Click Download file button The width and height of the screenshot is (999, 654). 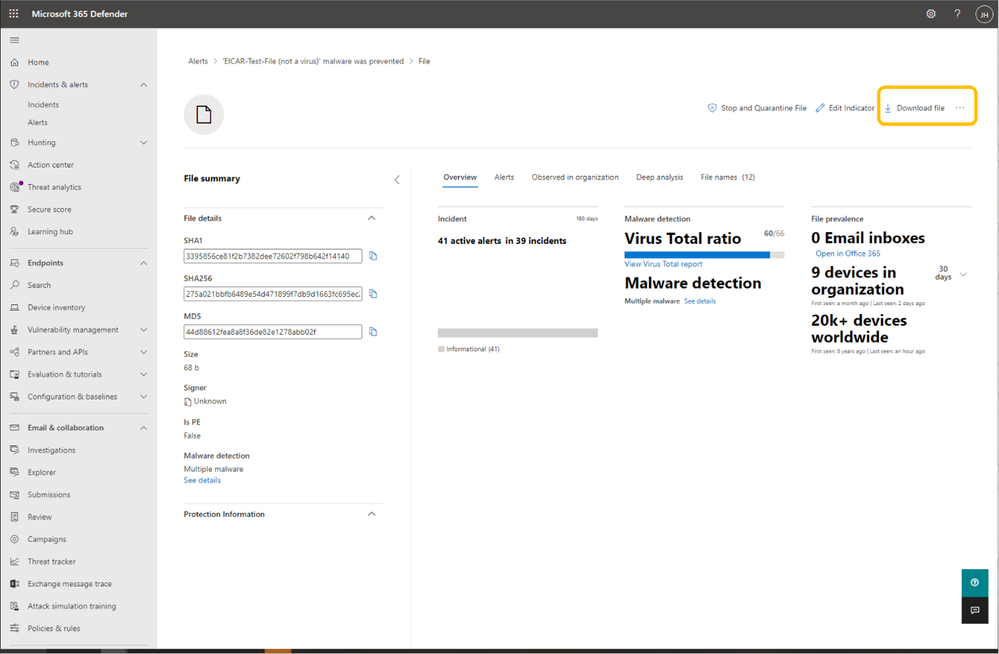914,108
